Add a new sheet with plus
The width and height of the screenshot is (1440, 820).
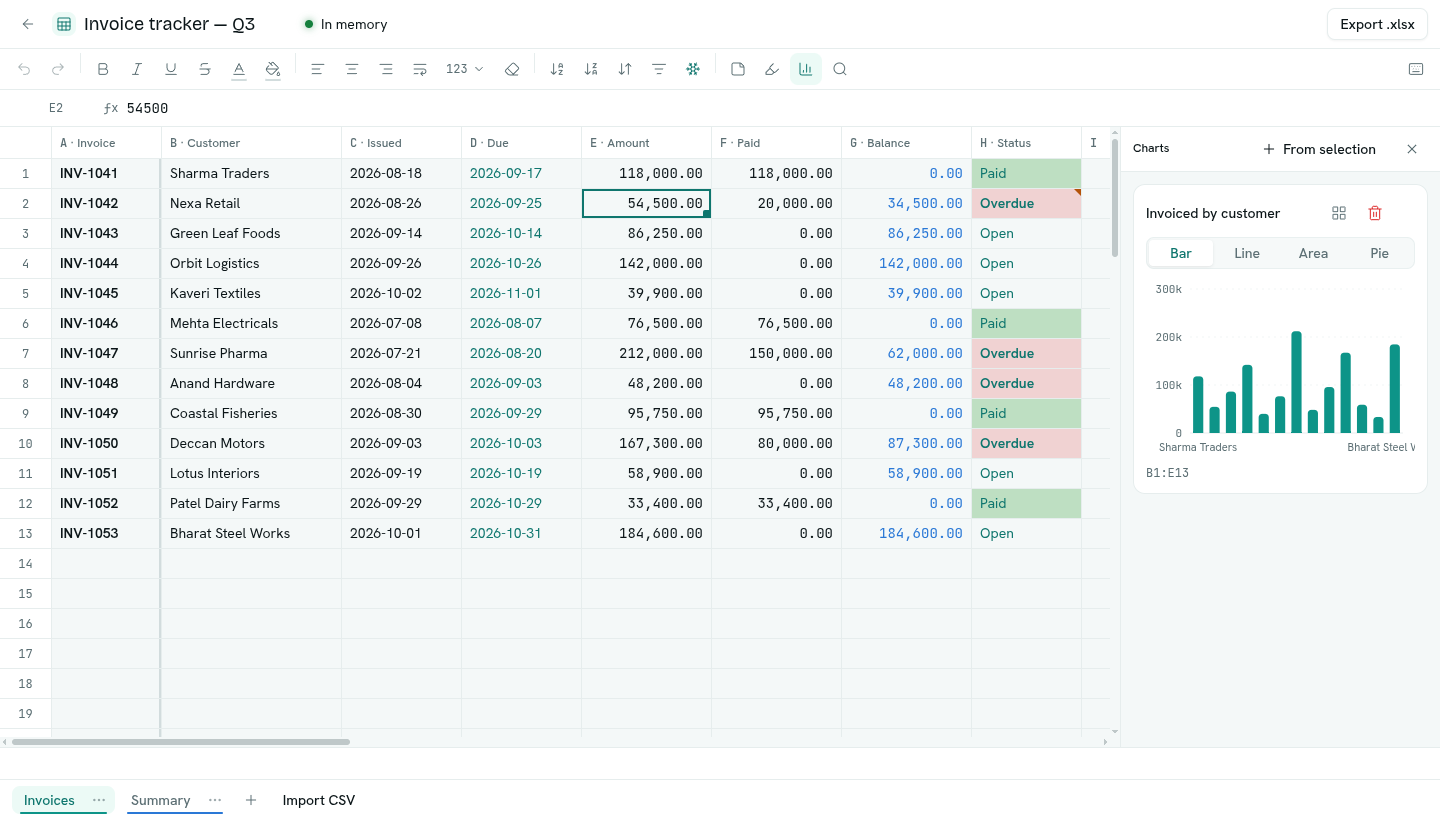pyautogui.click(x=251, y=800)
